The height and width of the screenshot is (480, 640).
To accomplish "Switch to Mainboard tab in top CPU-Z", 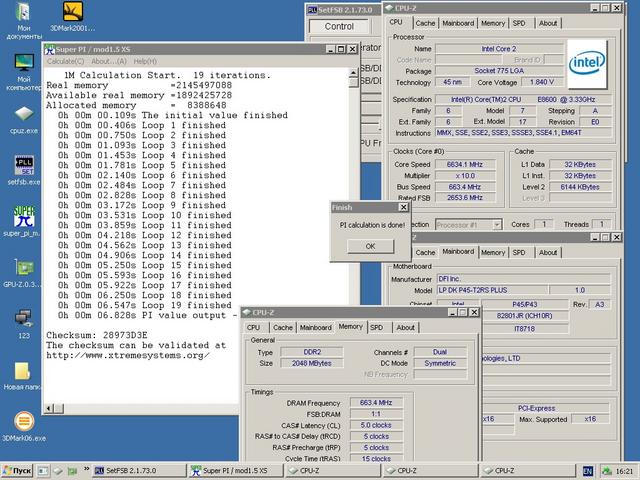I will point(458,23).
